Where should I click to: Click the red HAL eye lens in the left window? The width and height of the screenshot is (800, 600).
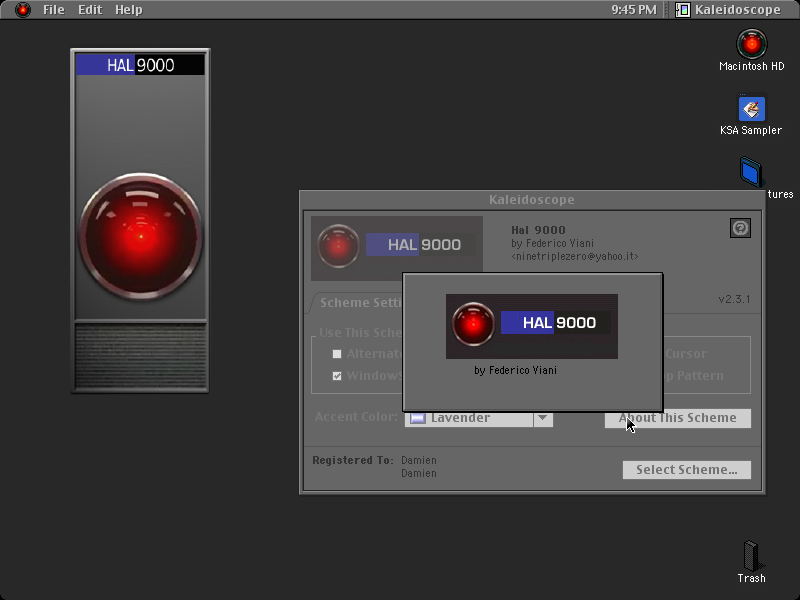click(140, 236)
